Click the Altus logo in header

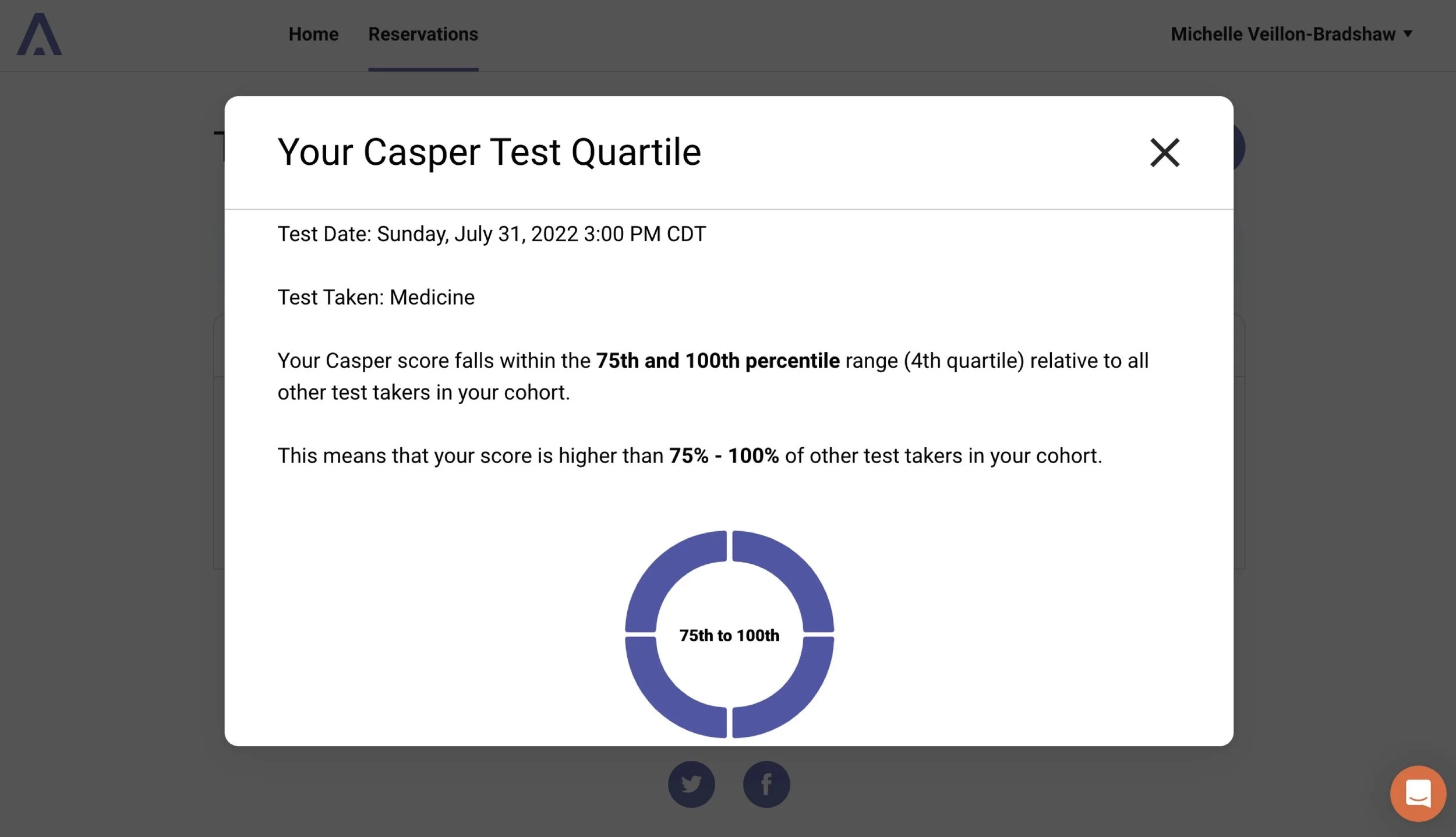[x=39, y=34]
